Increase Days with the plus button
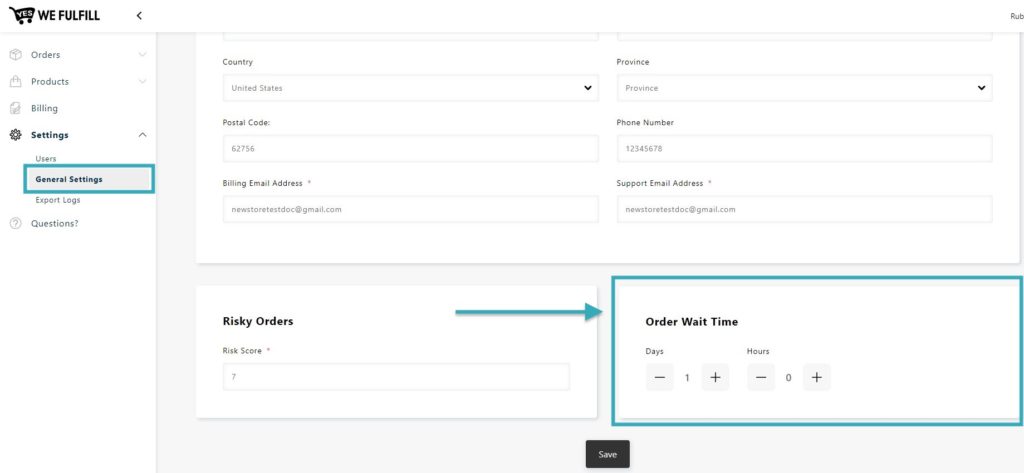 (x=715, y=378)
